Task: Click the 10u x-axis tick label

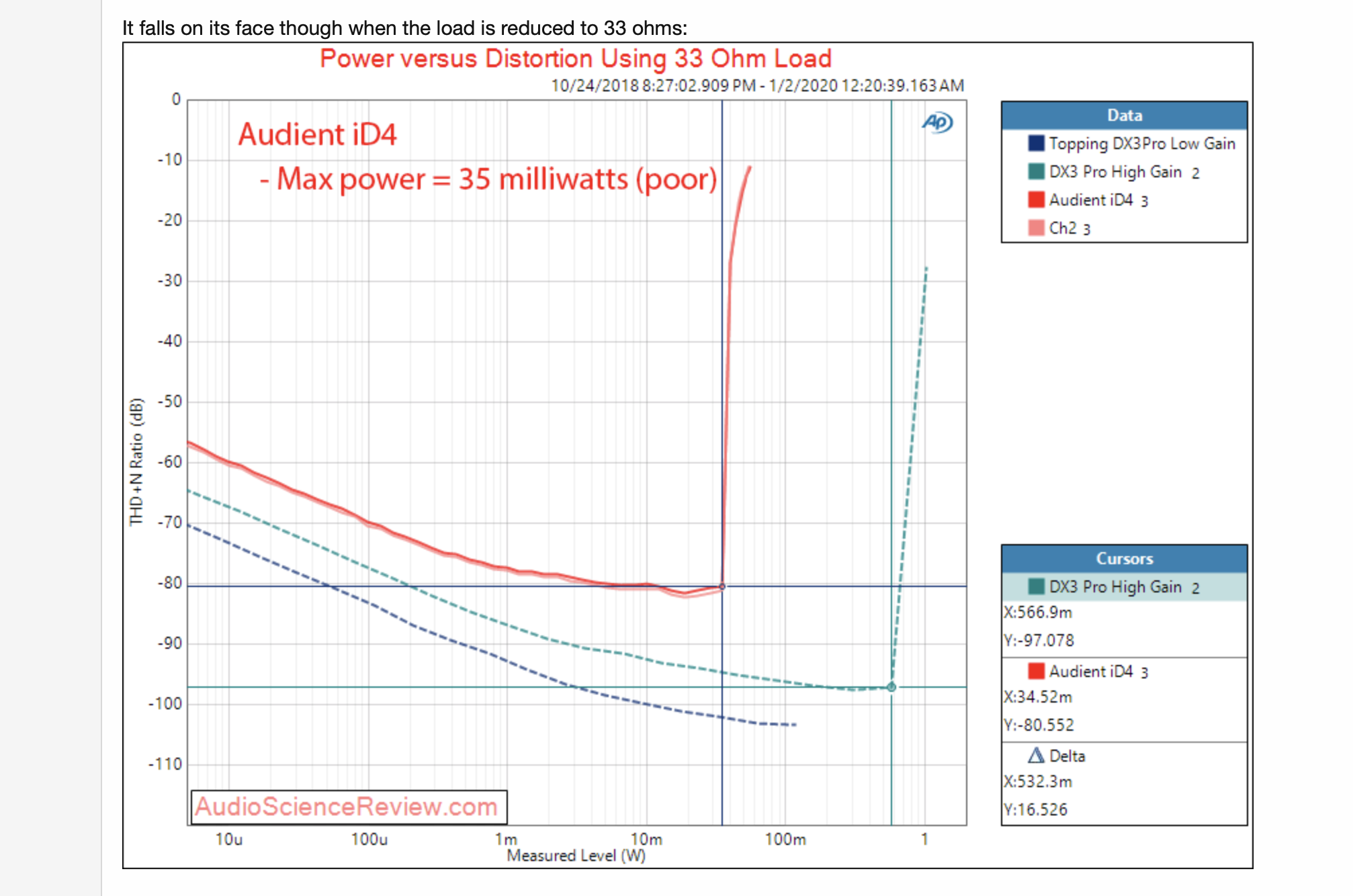Action: coord(229,840)
